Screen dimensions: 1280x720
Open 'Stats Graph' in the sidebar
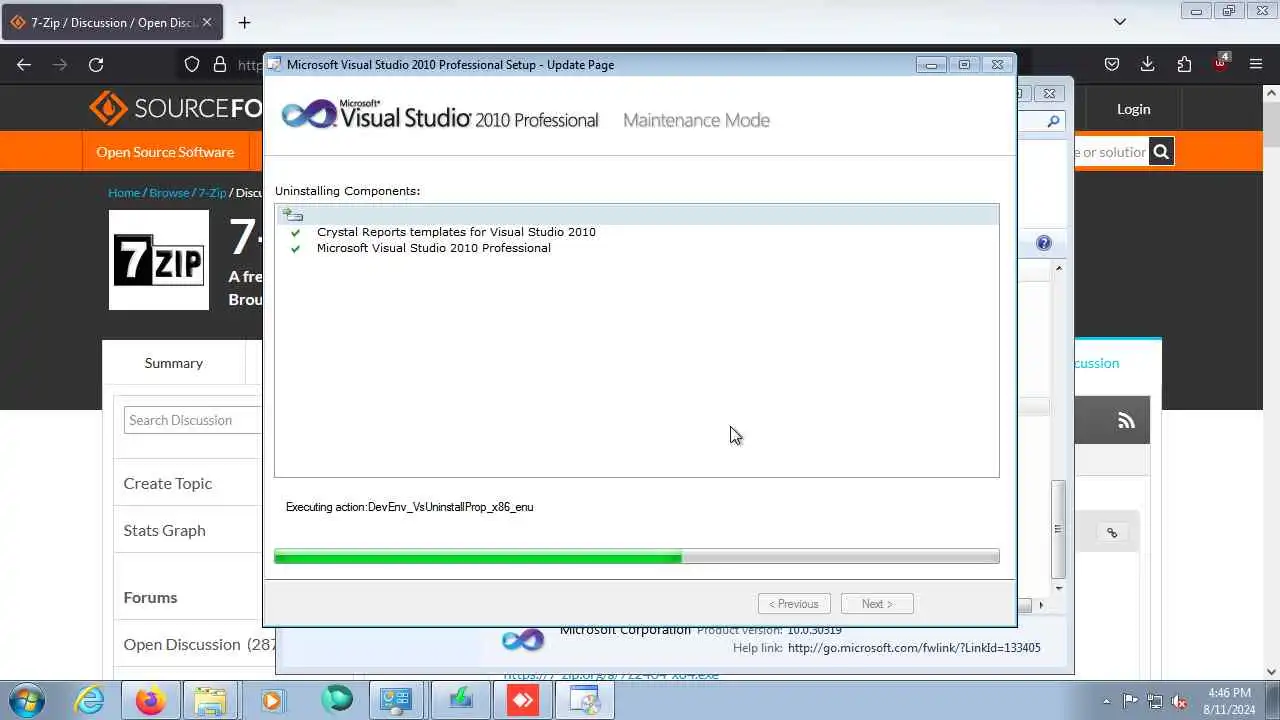(x=164, y=530)
